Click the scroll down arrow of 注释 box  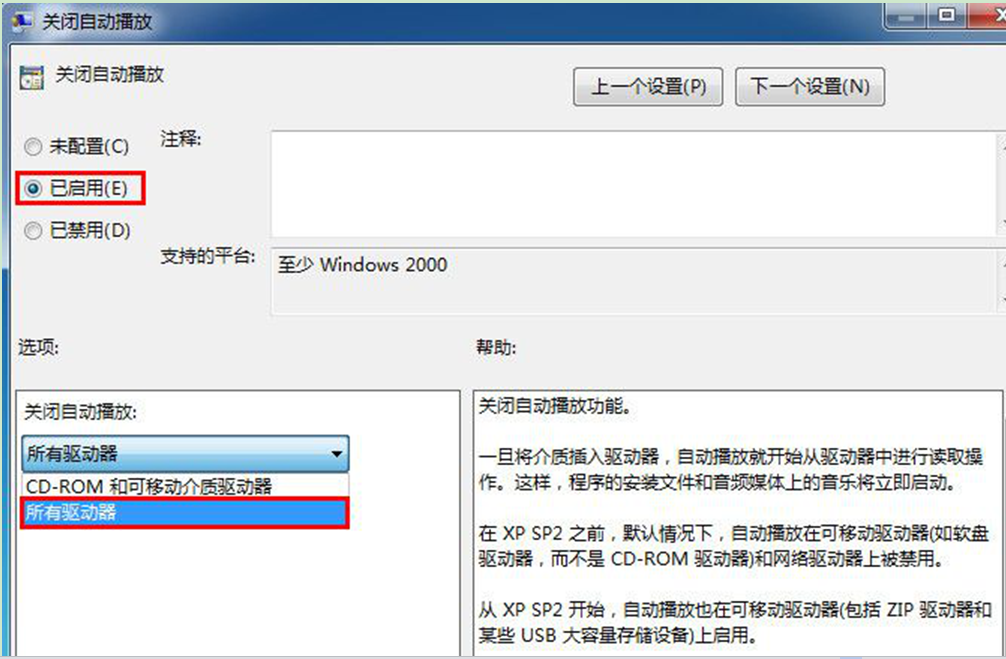[1002, 226]
